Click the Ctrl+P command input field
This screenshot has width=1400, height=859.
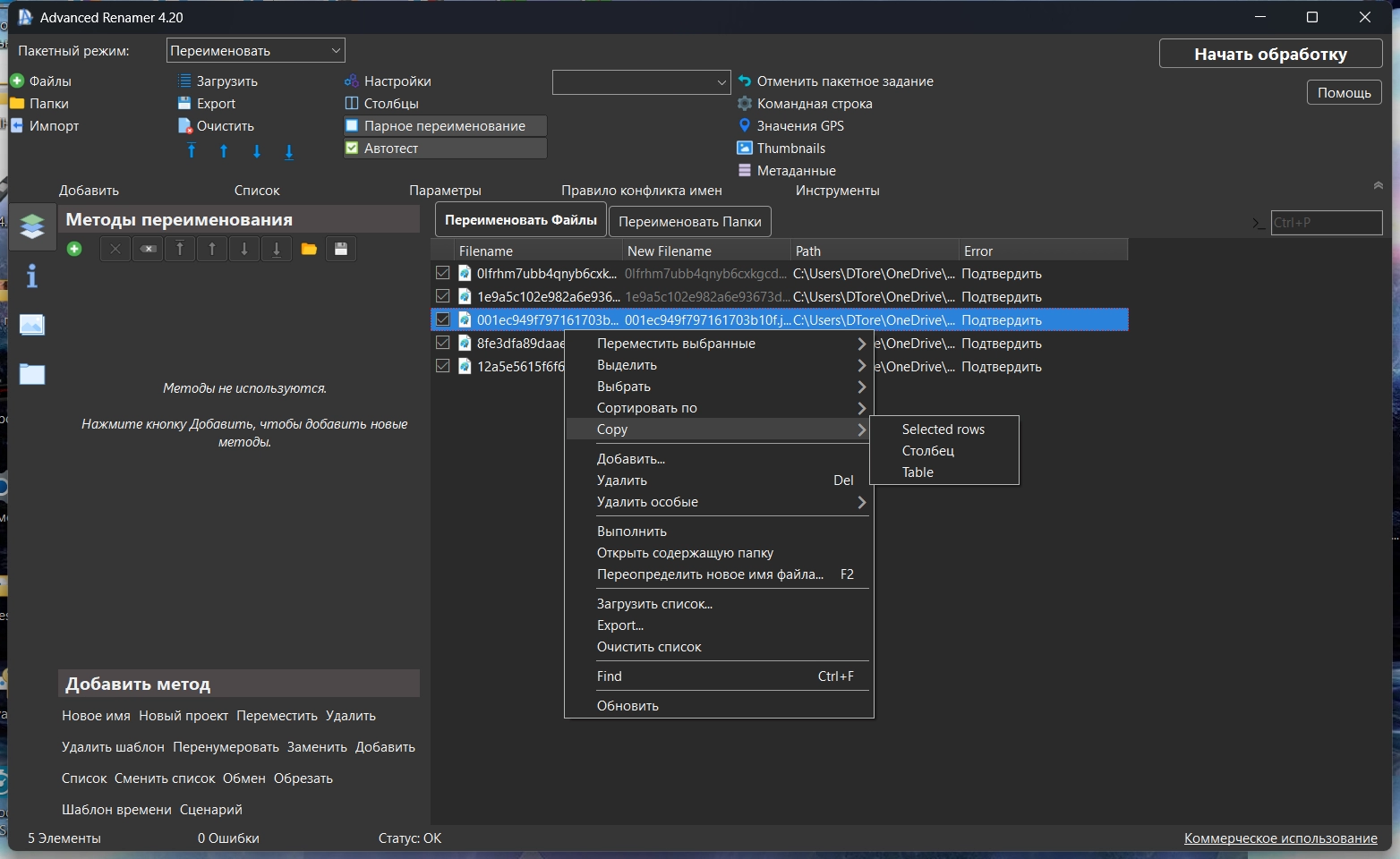tap(1326, 223)
